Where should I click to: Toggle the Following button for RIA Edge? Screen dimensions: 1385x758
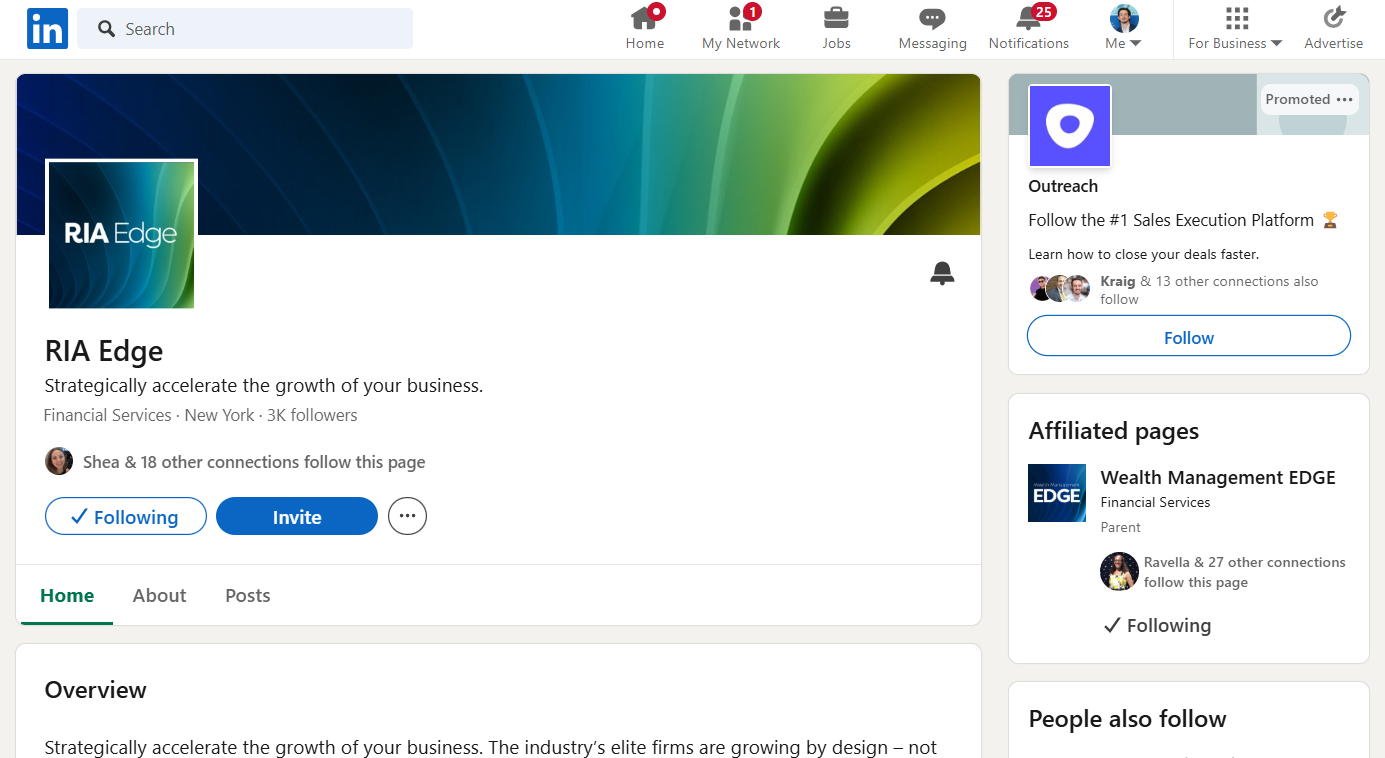tap(126, 517)
